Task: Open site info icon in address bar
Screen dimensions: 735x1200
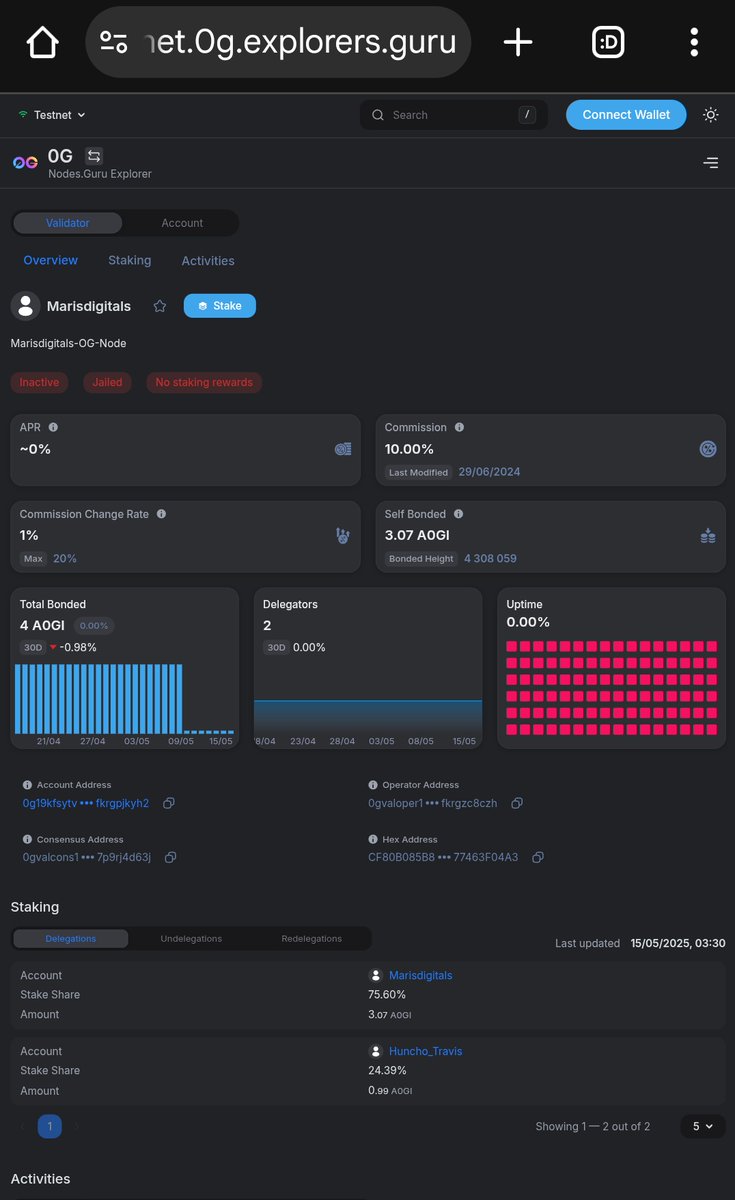Action: [x=114, y=42]
